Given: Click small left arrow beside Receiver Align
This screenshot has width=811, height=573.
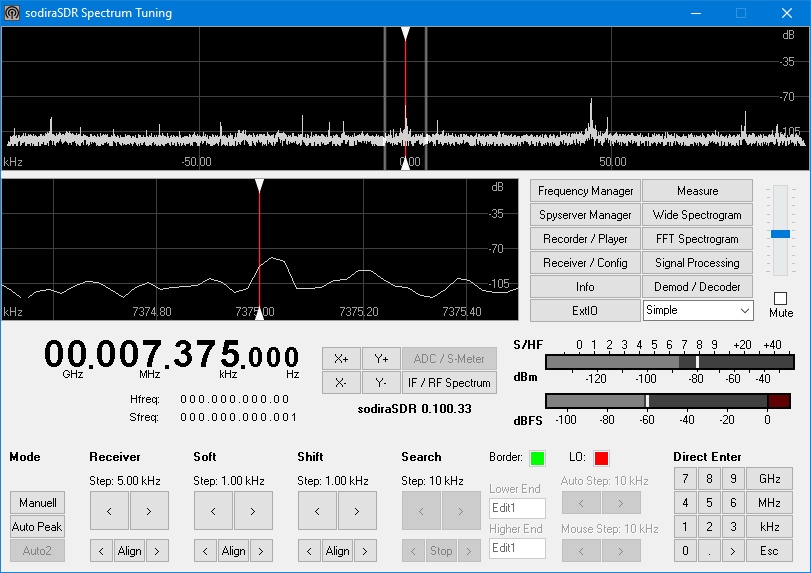Looking at the screenshot, I should pyautogui.click(x=101, y=551).
